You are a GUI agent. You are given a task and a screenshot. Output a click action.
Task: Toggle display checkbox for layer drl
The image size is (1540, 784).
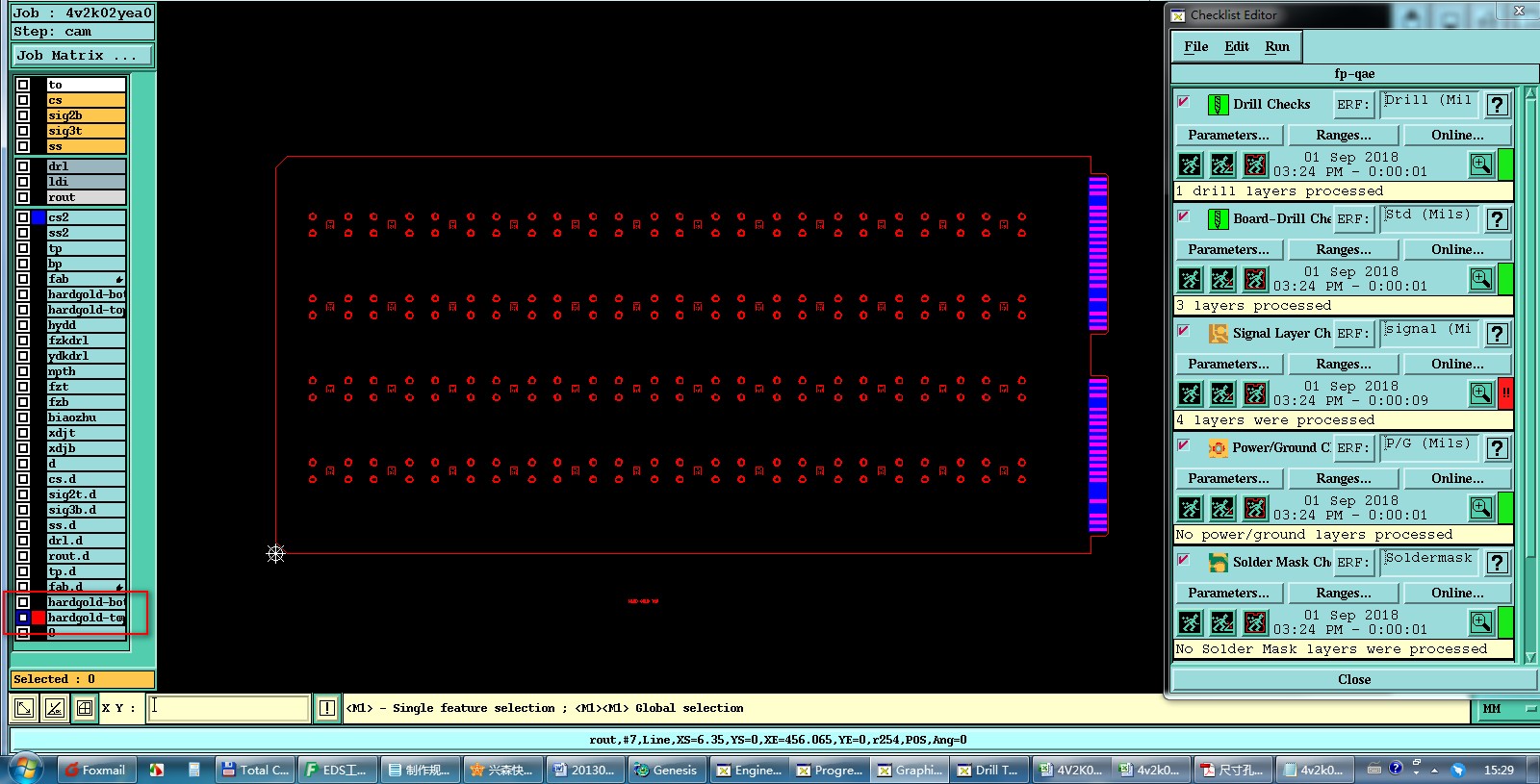[x=23, y=166]
